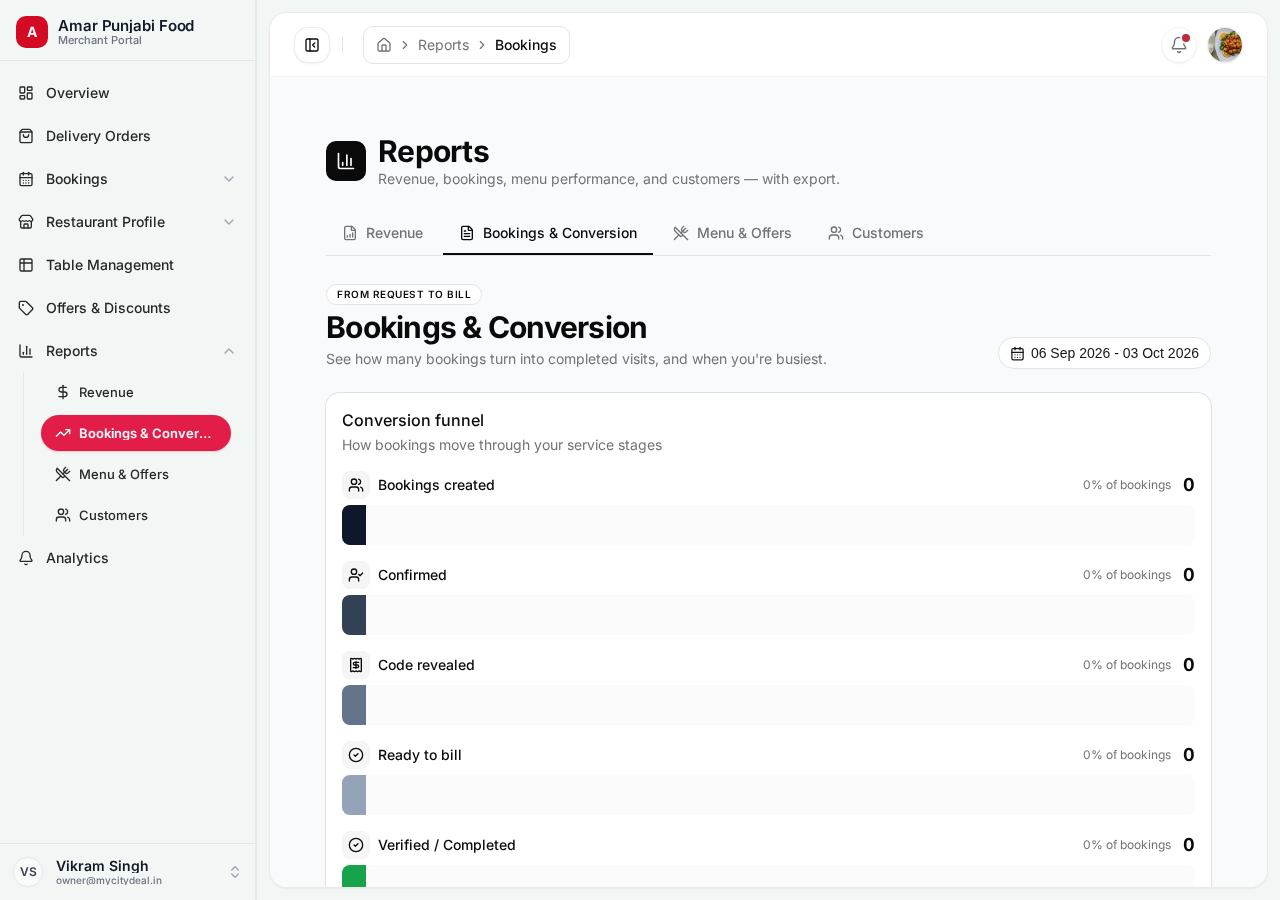Image resolution: width=1280 pixels, height=900 pixels.
Task: Open Offers & Discounts in the sidebar
Action: pos(128,308)
